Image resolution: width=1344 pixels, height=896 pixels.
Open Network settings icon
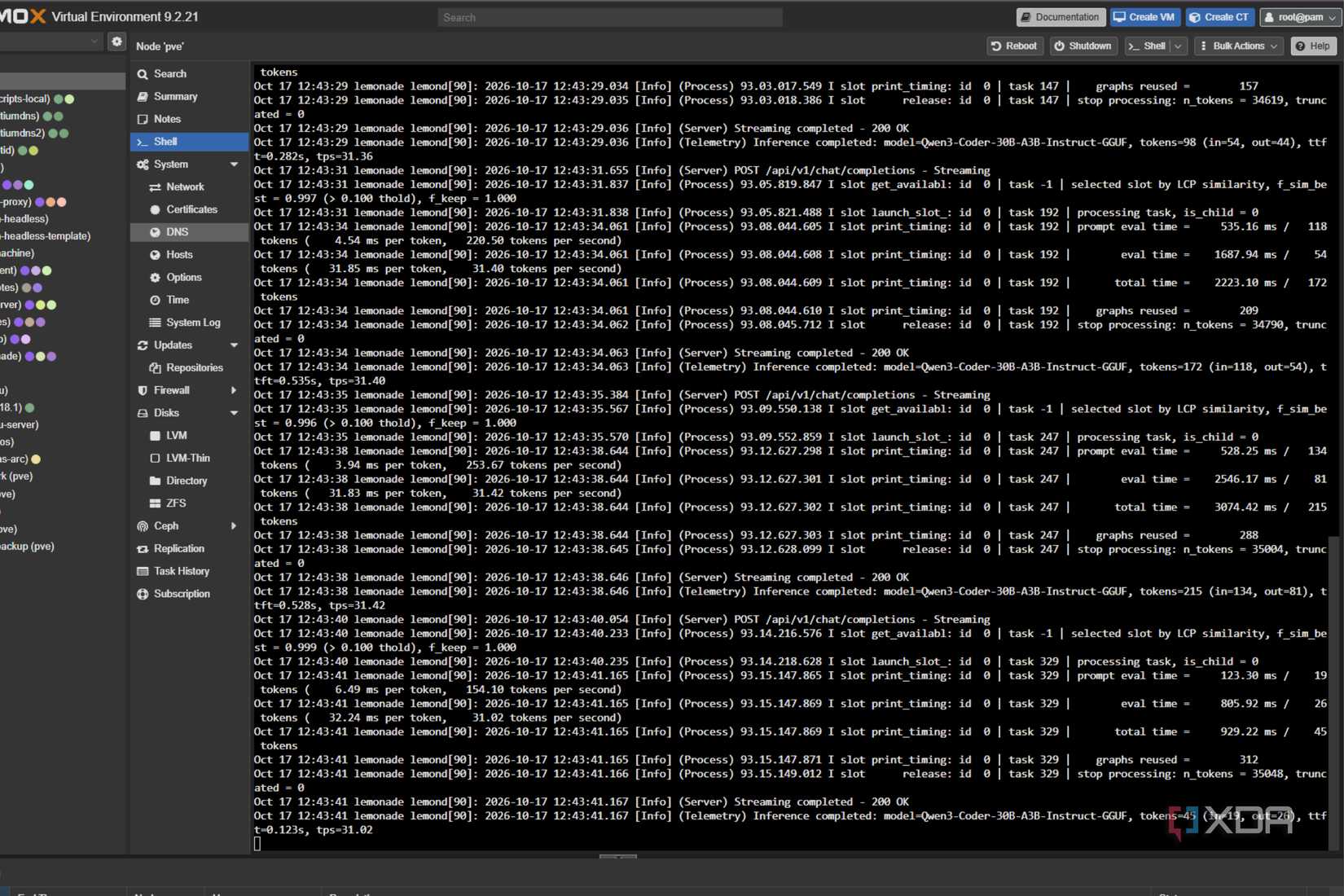point(155,187)
